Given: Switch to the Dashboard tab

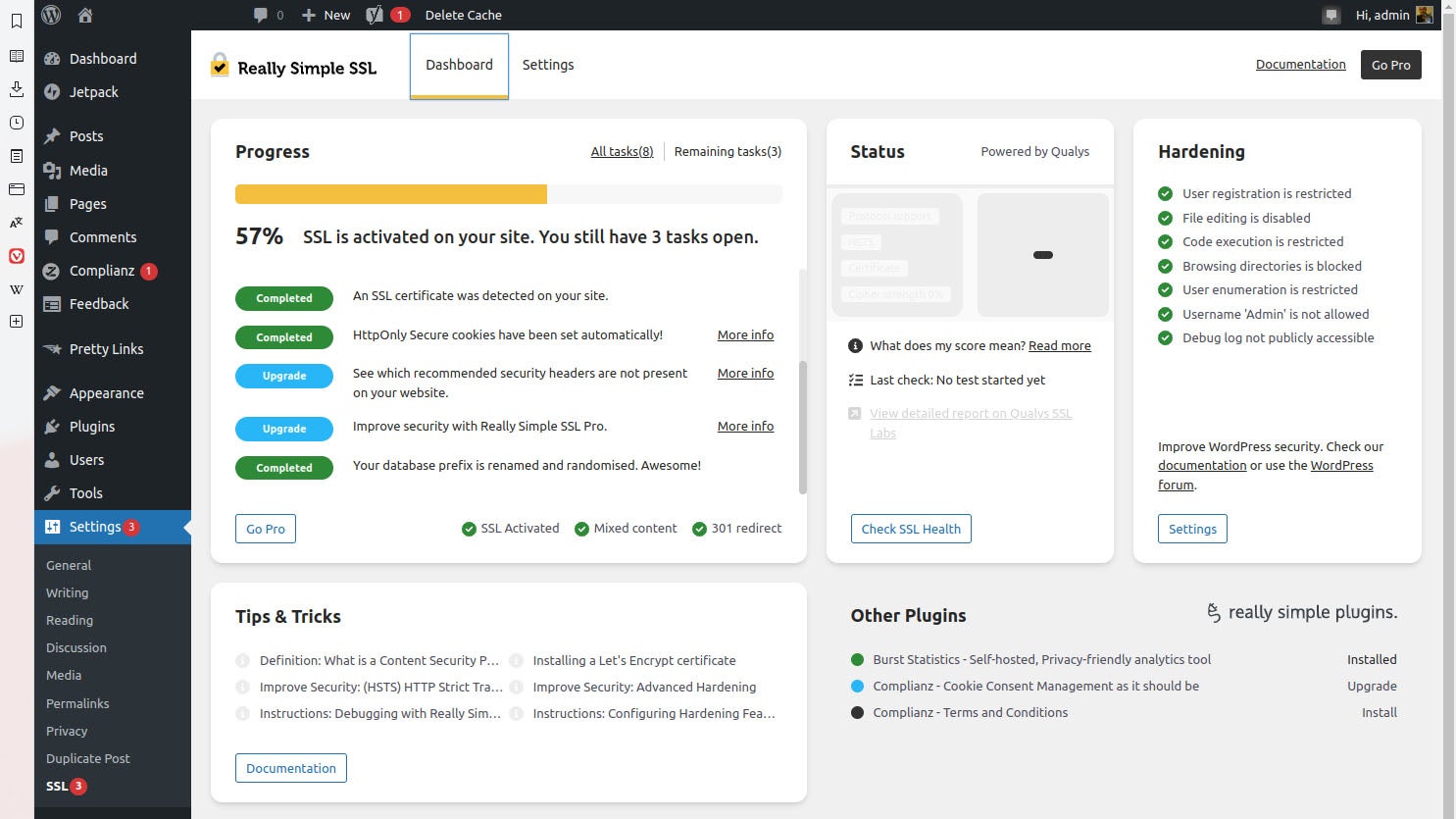Looking at the screenshot, I should (x=459, y=65).
